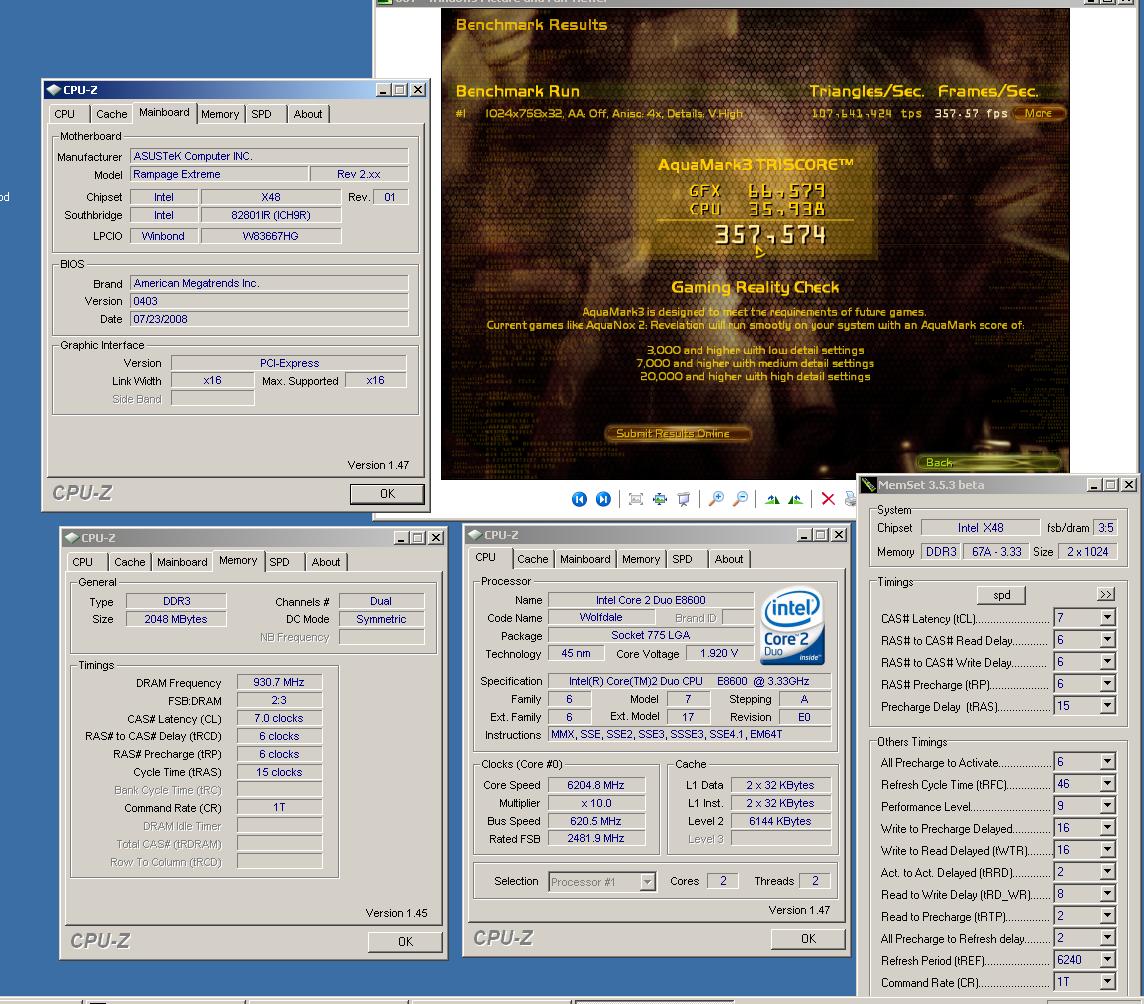Go to the previous image in the viewer
The image size is (1144, 1004).
(x=579, y=499)
